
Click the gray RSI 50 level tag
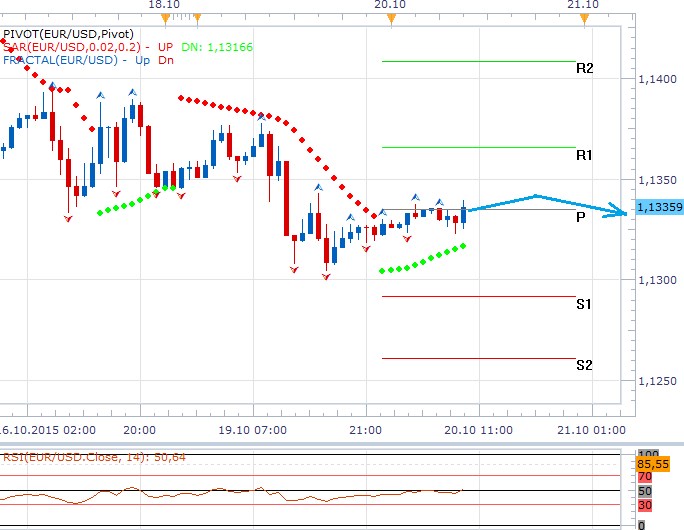pyautogui.click(x=645, y=492)
